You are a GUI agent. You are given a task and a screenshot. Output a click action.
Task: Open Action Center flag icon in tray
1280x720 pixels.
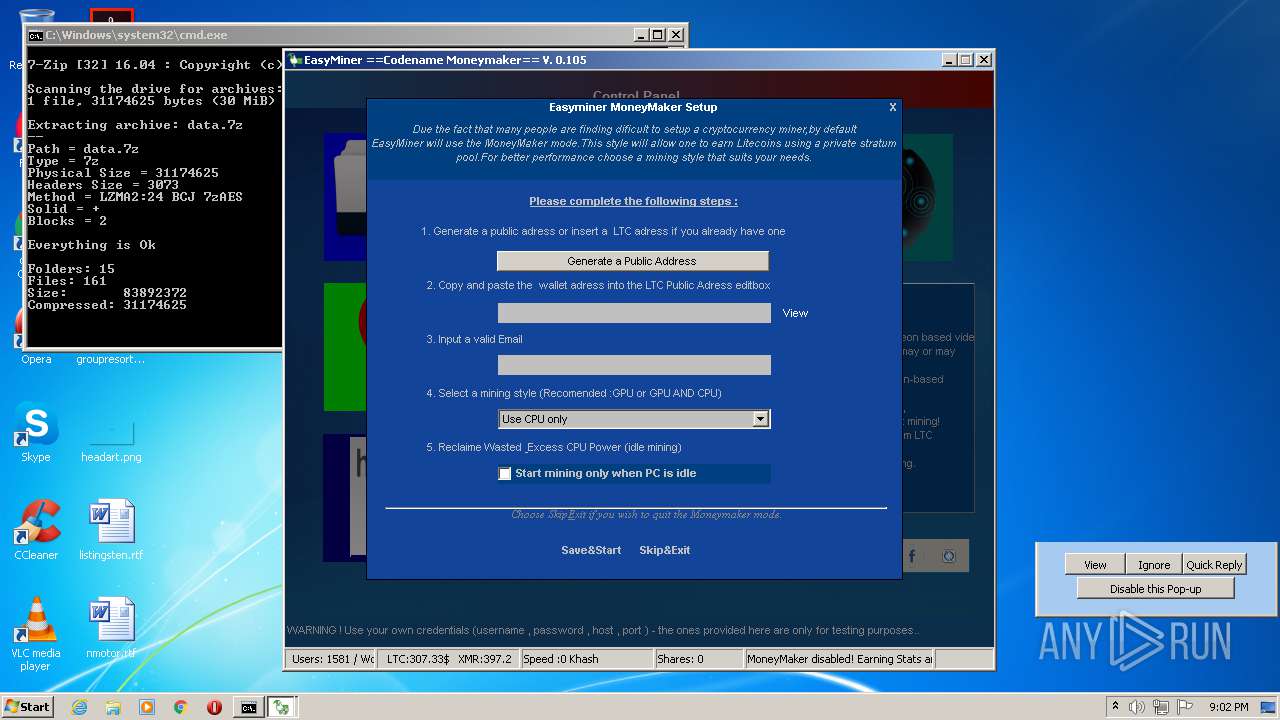pyautogui.click(x=1184, y=707)
